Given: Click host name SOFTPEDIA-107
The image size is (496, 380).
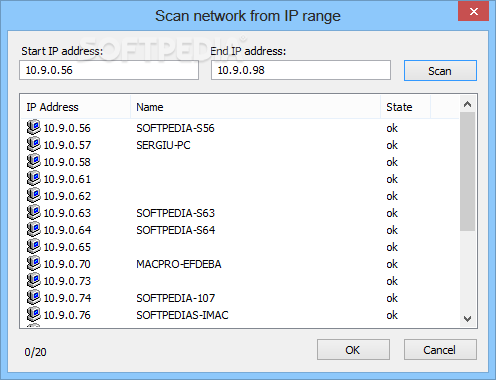Looking at the screenshot, I should tap(176, 298).
